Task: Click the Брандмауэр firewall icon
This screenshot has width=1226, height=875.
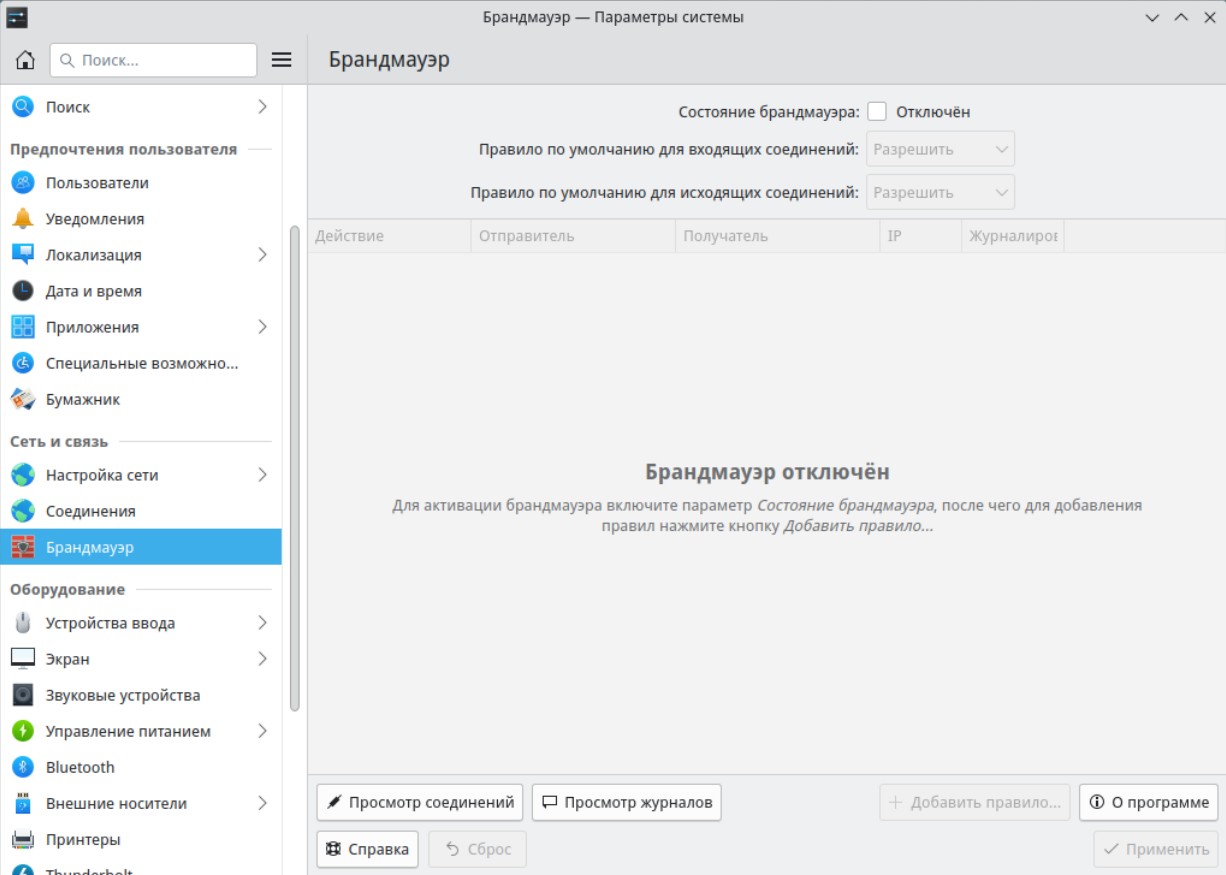Action: 23,547
